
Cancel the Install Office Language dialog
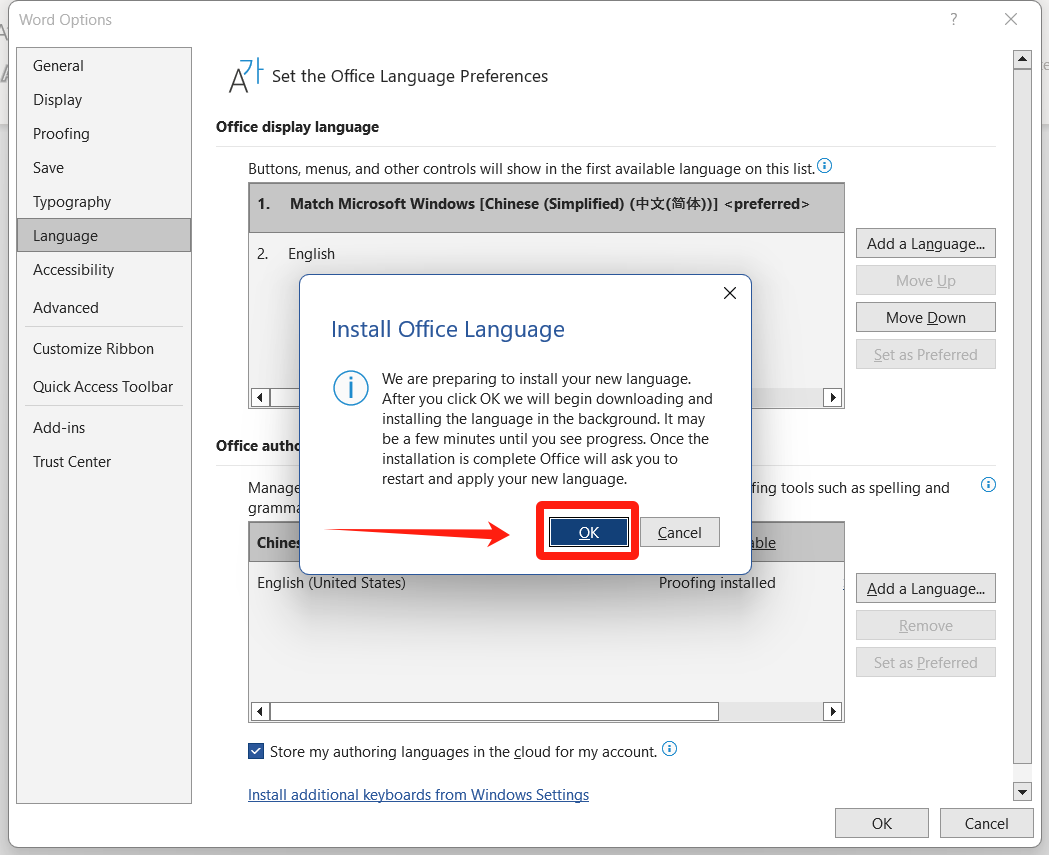[x=679, y=533]
